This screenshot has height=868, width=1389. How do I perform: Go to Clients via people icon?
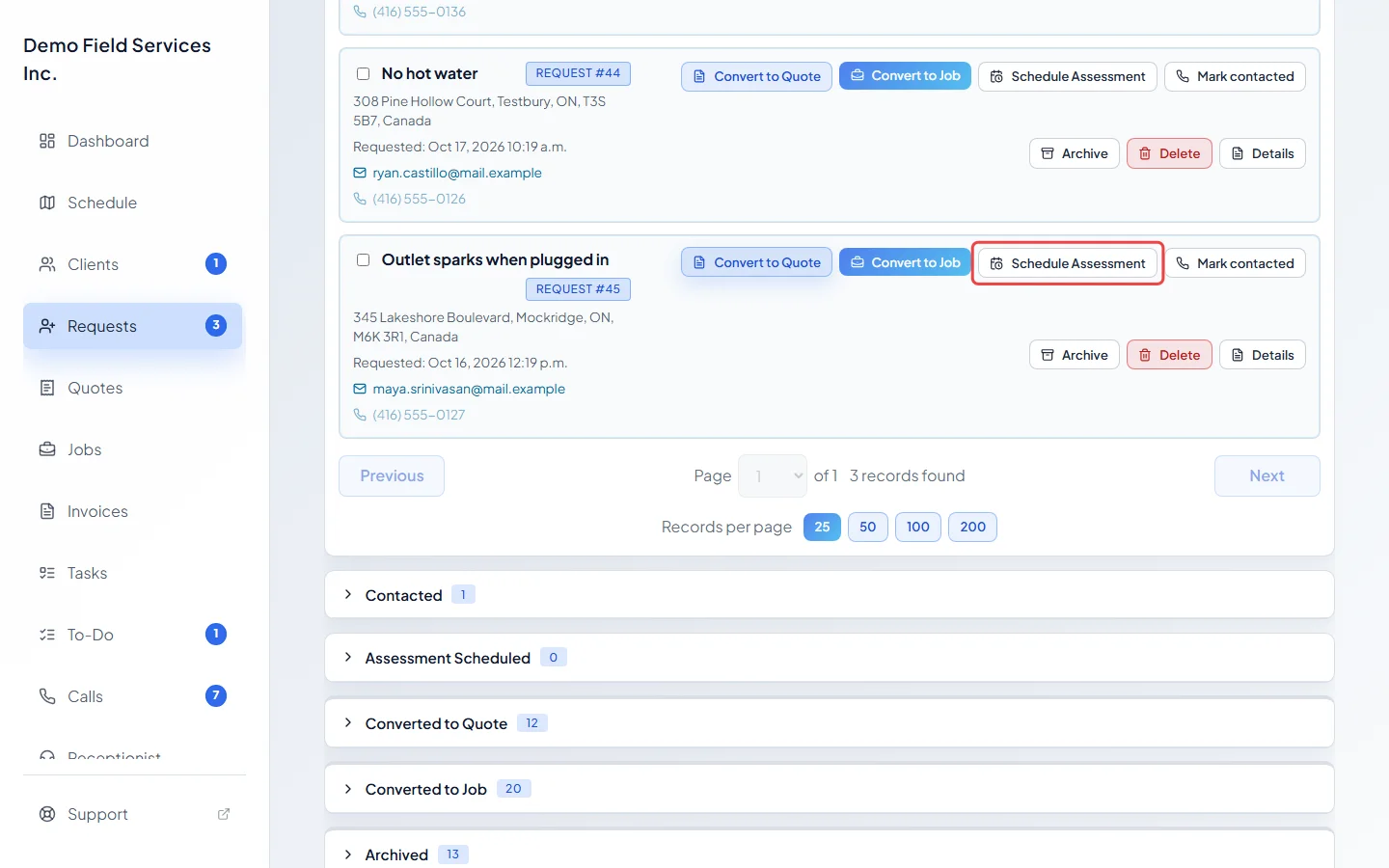click(47, 264)
